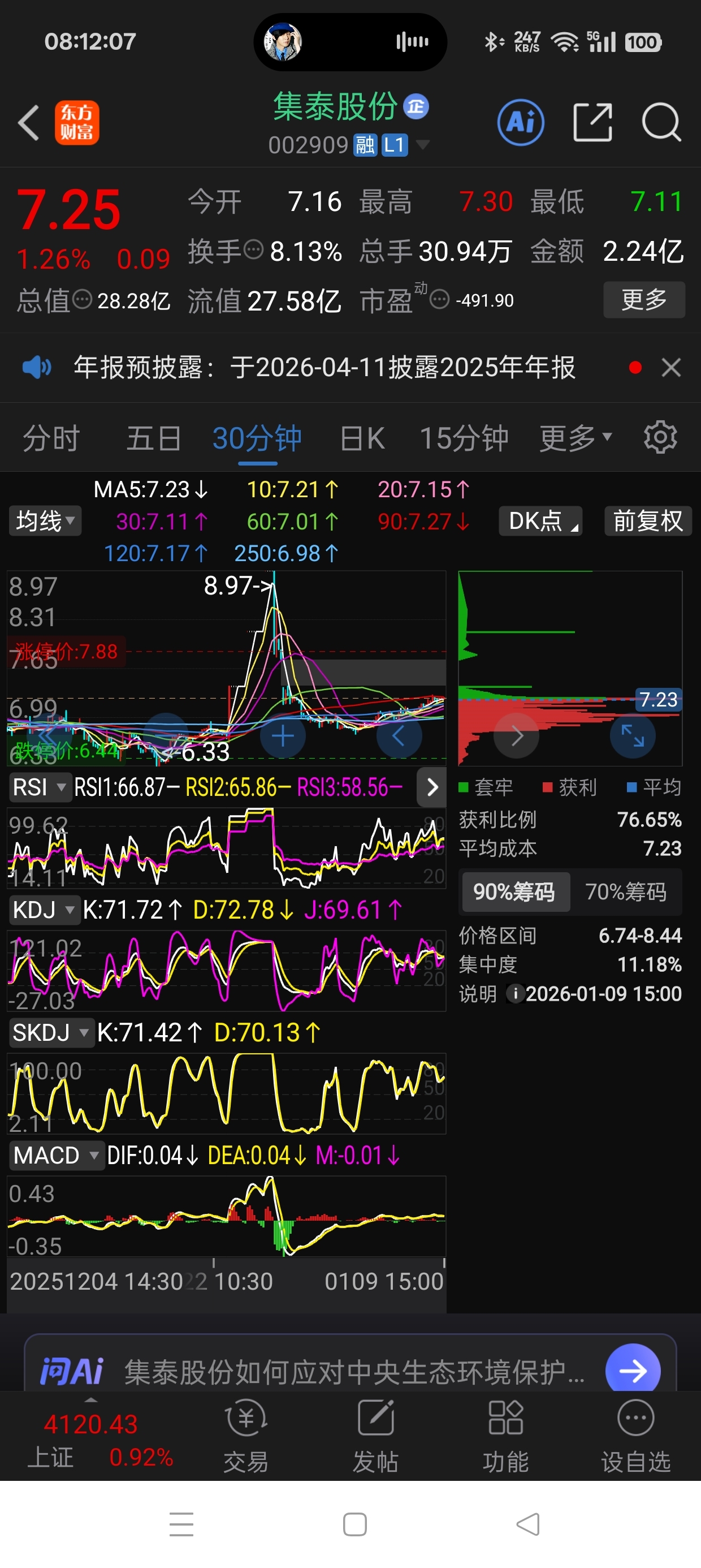Screen dimensions: 701x1568
Task: Expand index ticker above 4120.43
Action: 90,1400
